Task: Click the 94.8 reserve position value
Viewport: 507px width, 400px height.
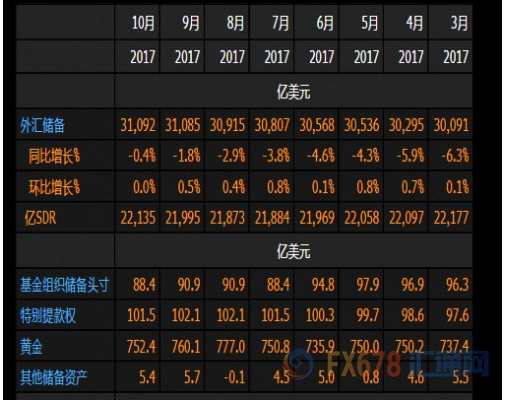Action: 323,285
